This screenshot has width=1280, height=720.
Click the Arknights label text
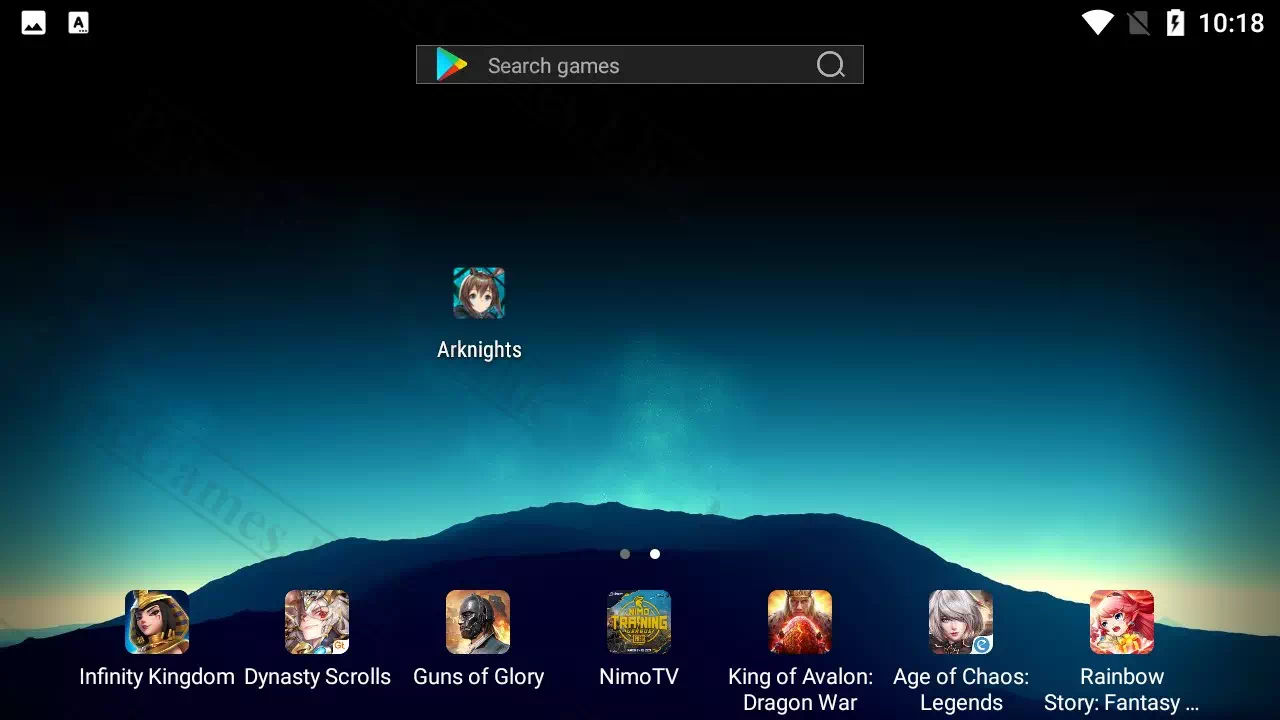[x=479, y=350]
